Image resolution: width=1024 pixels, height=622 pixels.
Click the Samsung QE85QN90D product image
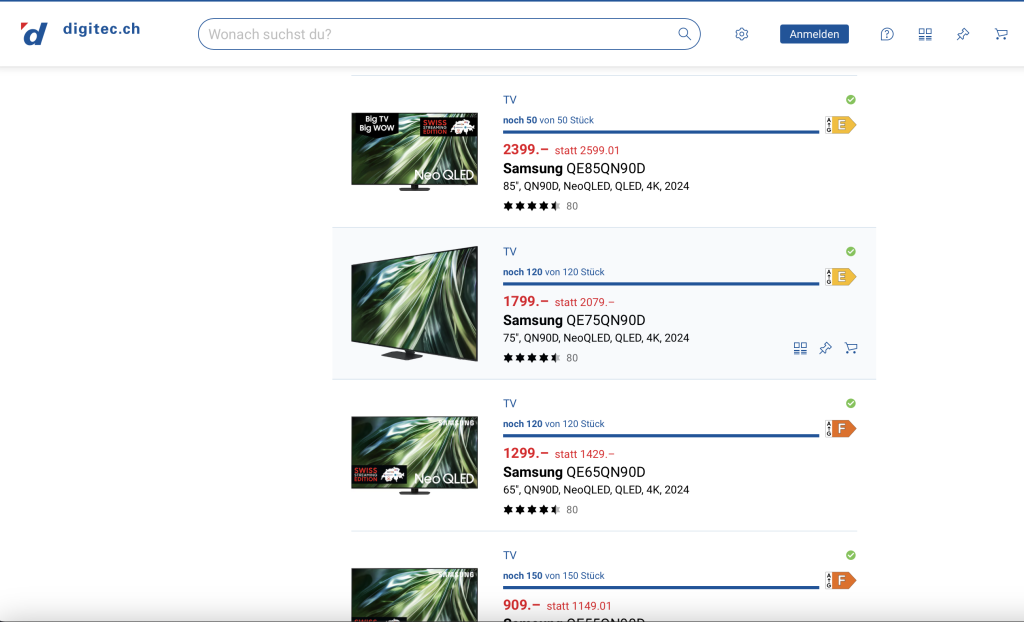pyautogui.click(x=414, y=151)
